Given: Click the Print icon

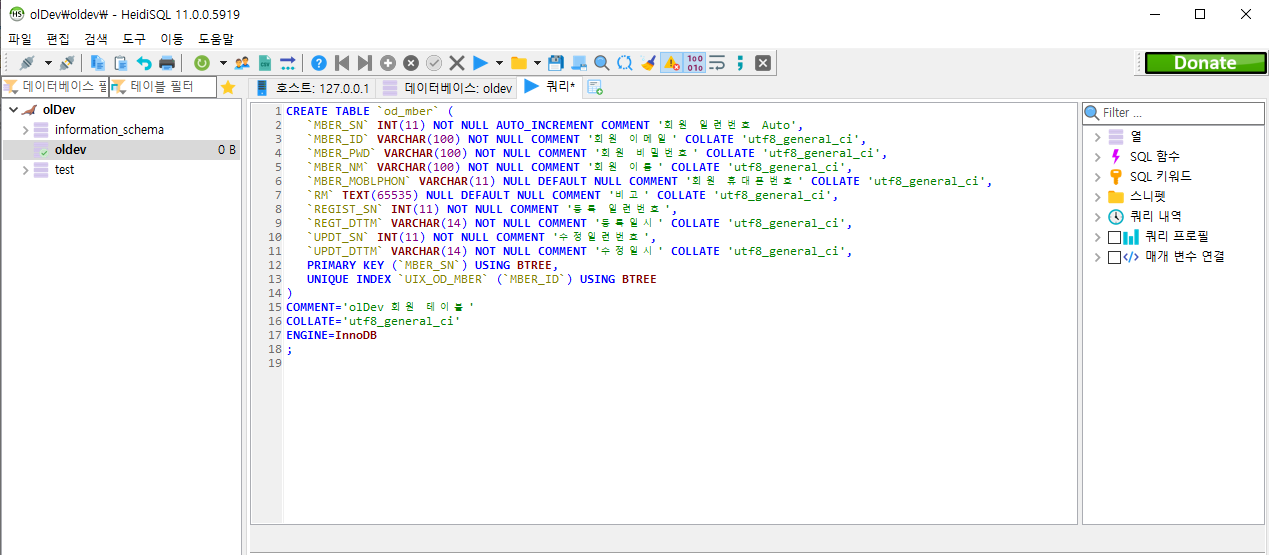Looking at the screenshot, I should (x=167, y=63).
